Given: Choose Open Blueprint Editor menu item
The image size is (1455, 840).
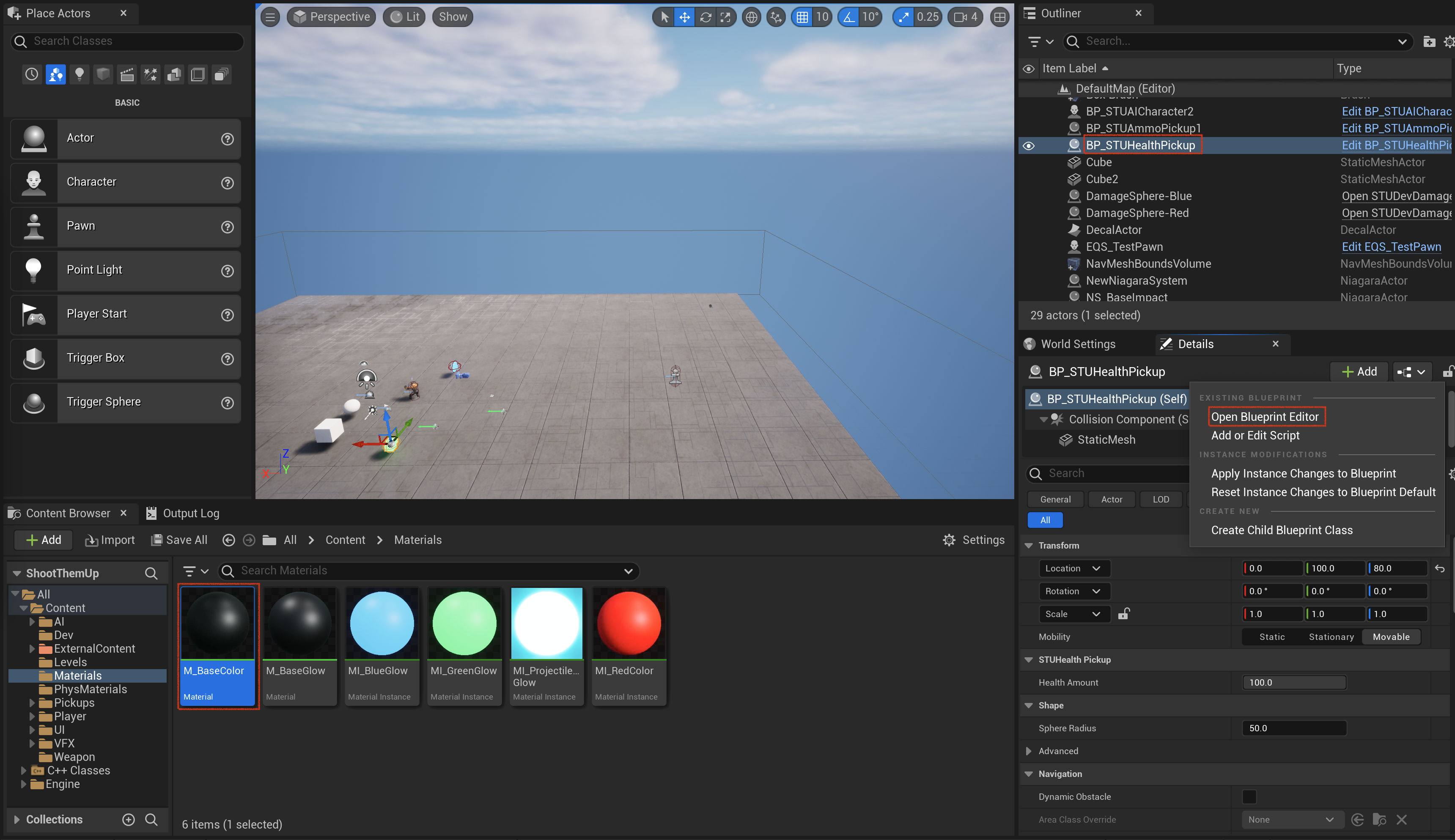Looking at the screenshot, I should 1265,417.
